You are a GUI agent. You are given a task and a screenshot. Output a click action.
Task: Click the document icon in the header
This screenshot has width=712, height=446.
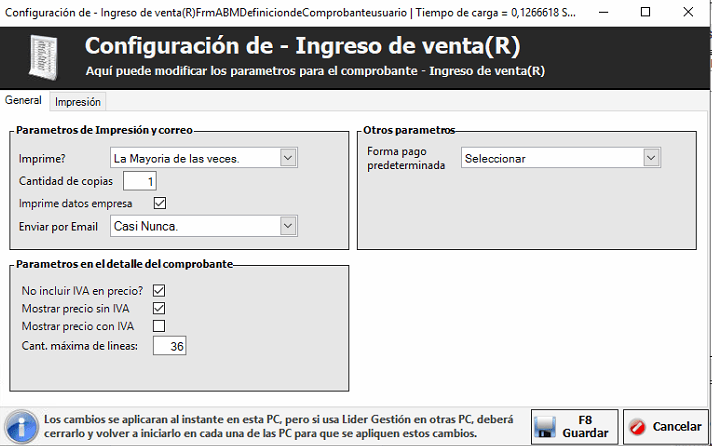pos(42,59)
